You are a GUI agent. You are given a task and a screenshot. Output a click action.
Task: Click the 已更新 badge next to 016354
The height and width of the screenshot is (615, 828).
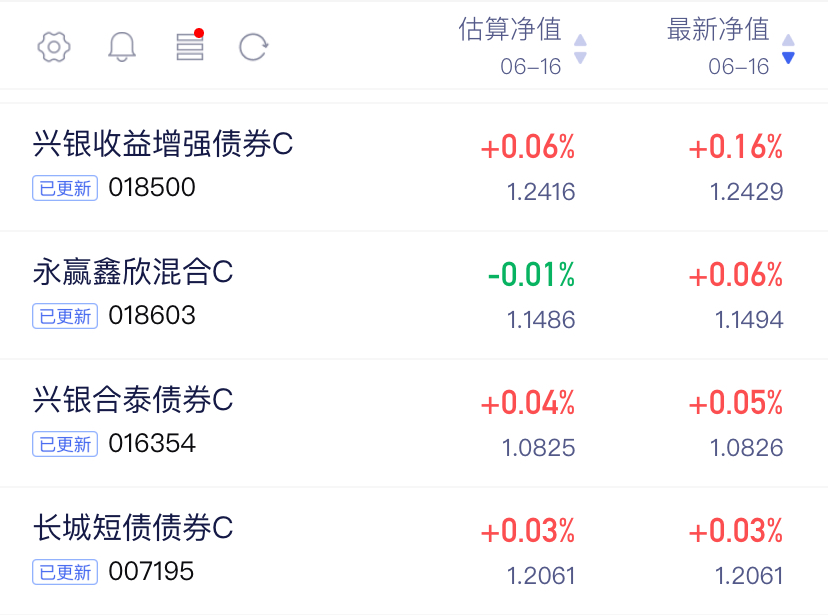(65, 444)
